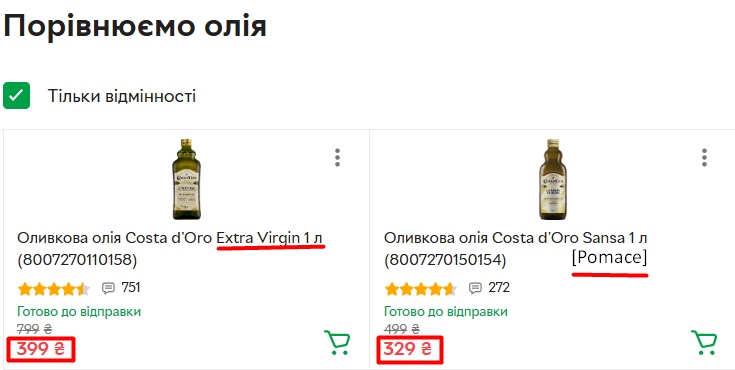This screenshot has height=370, width=735.
Task: Uncheck the green differences-only checkbox
Action: 16,96
